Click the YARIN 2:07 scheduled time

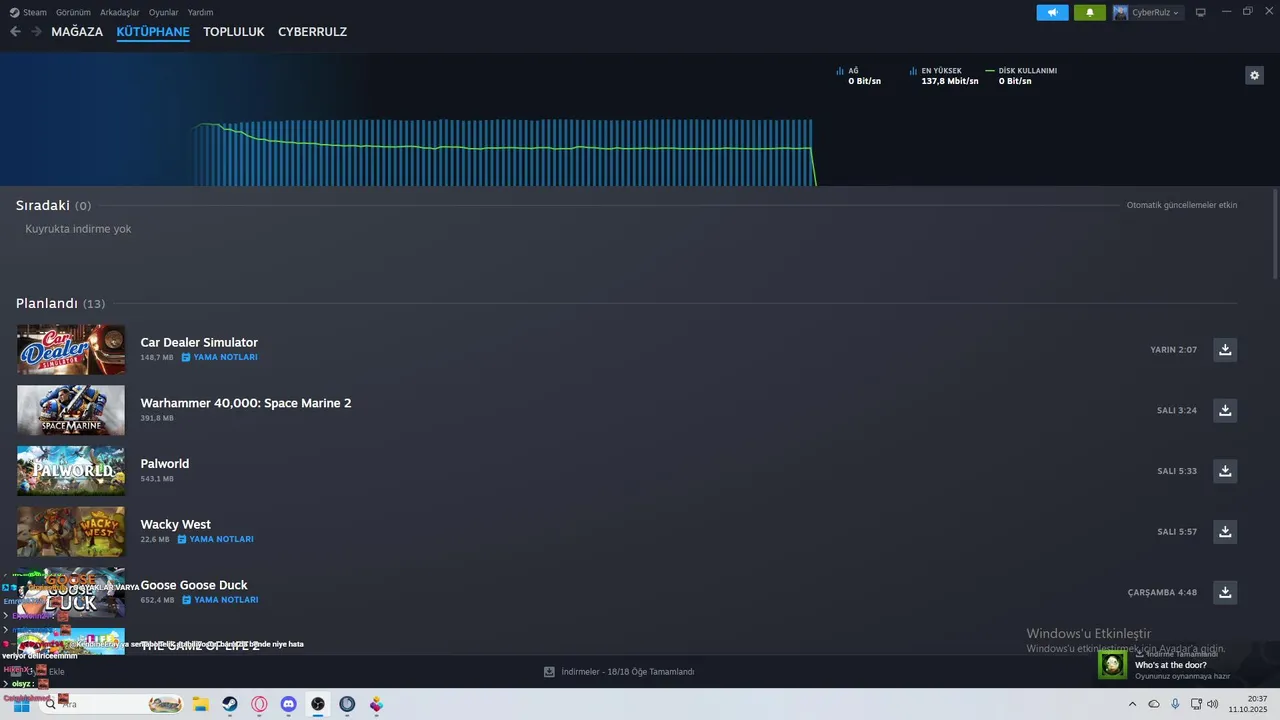click(x=1173, y=350)
